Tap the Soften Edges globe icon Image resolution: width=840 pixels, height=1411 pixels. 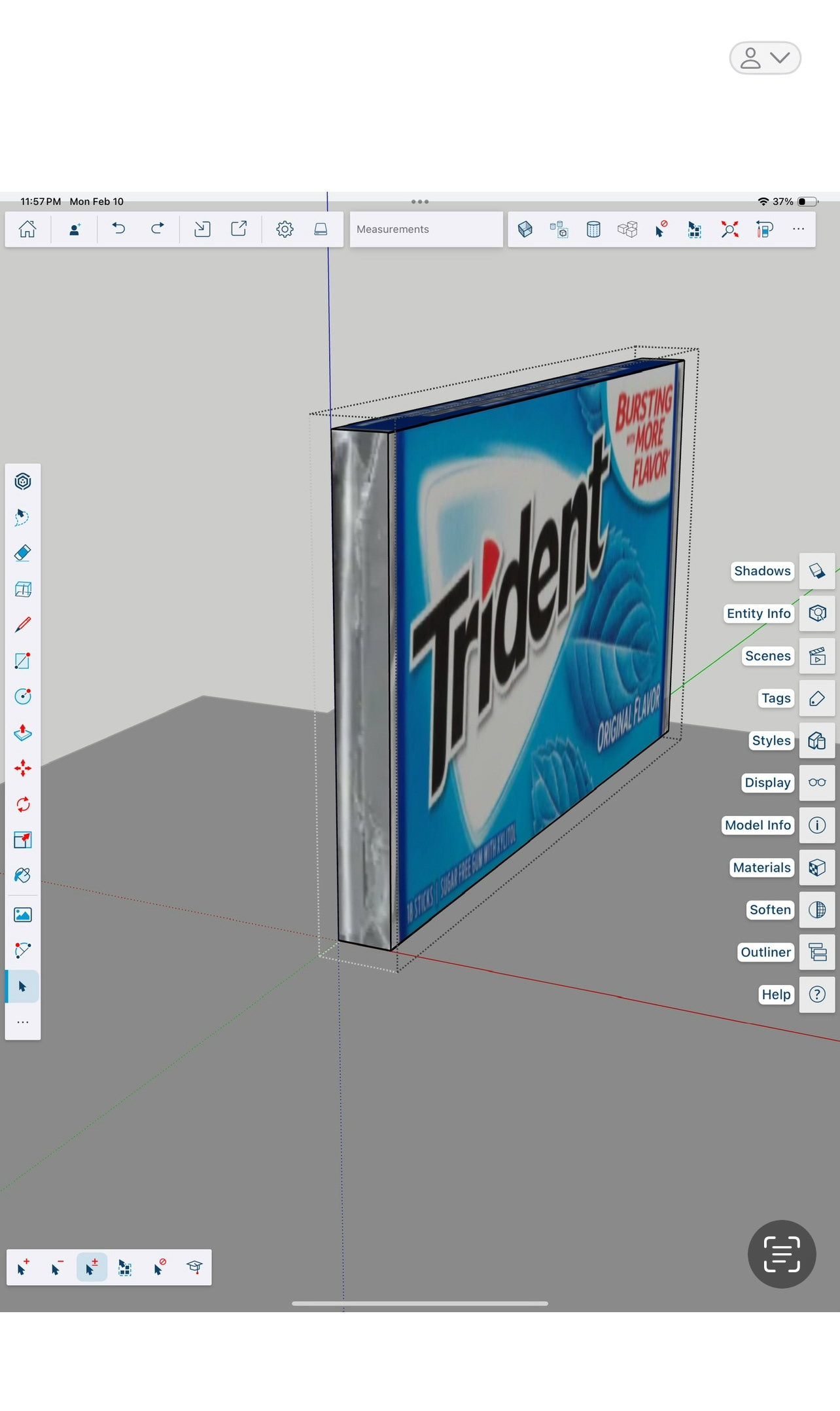coord(817,910)
